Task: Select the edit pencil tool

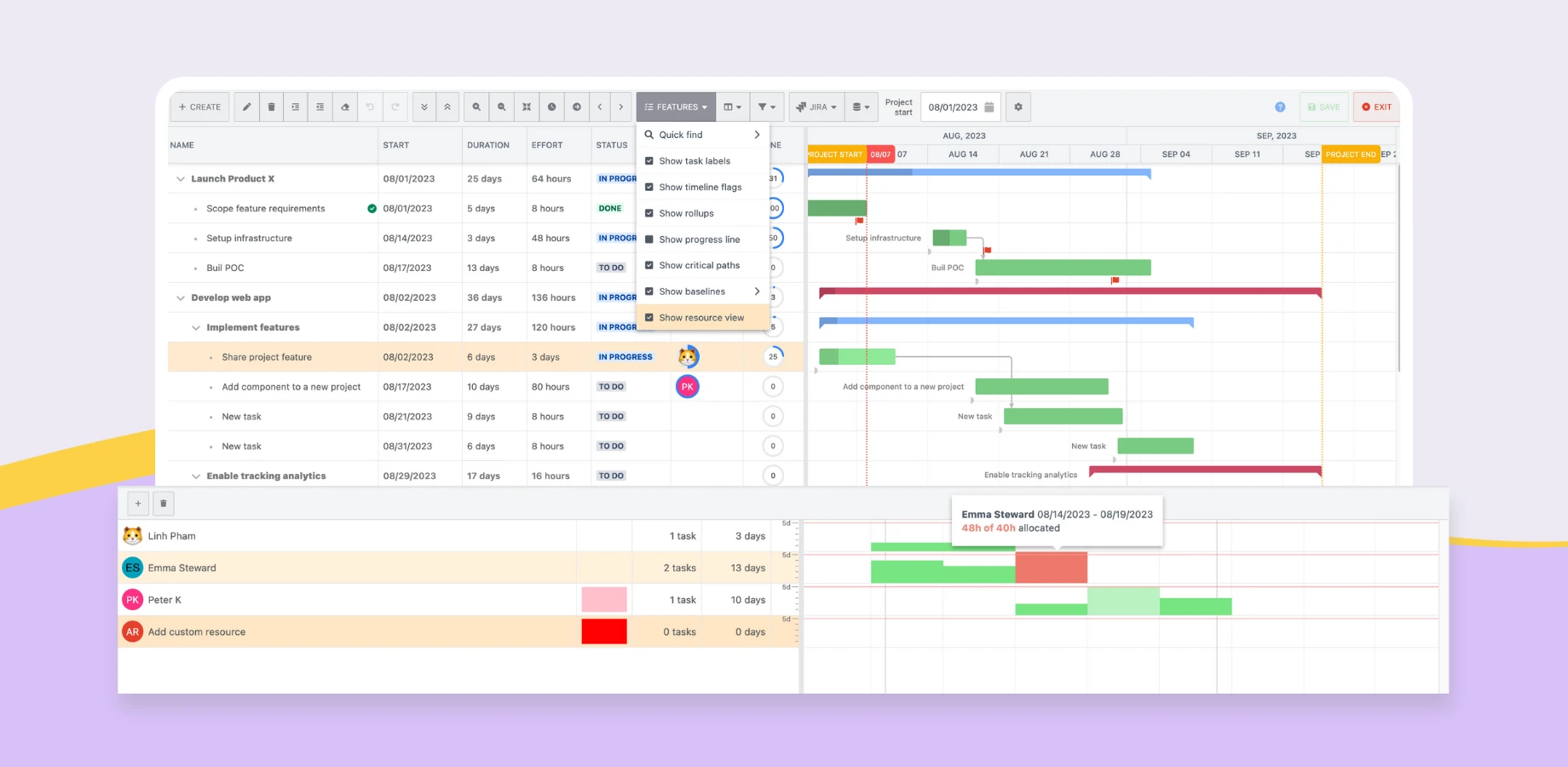Action: tap(246, 107)
